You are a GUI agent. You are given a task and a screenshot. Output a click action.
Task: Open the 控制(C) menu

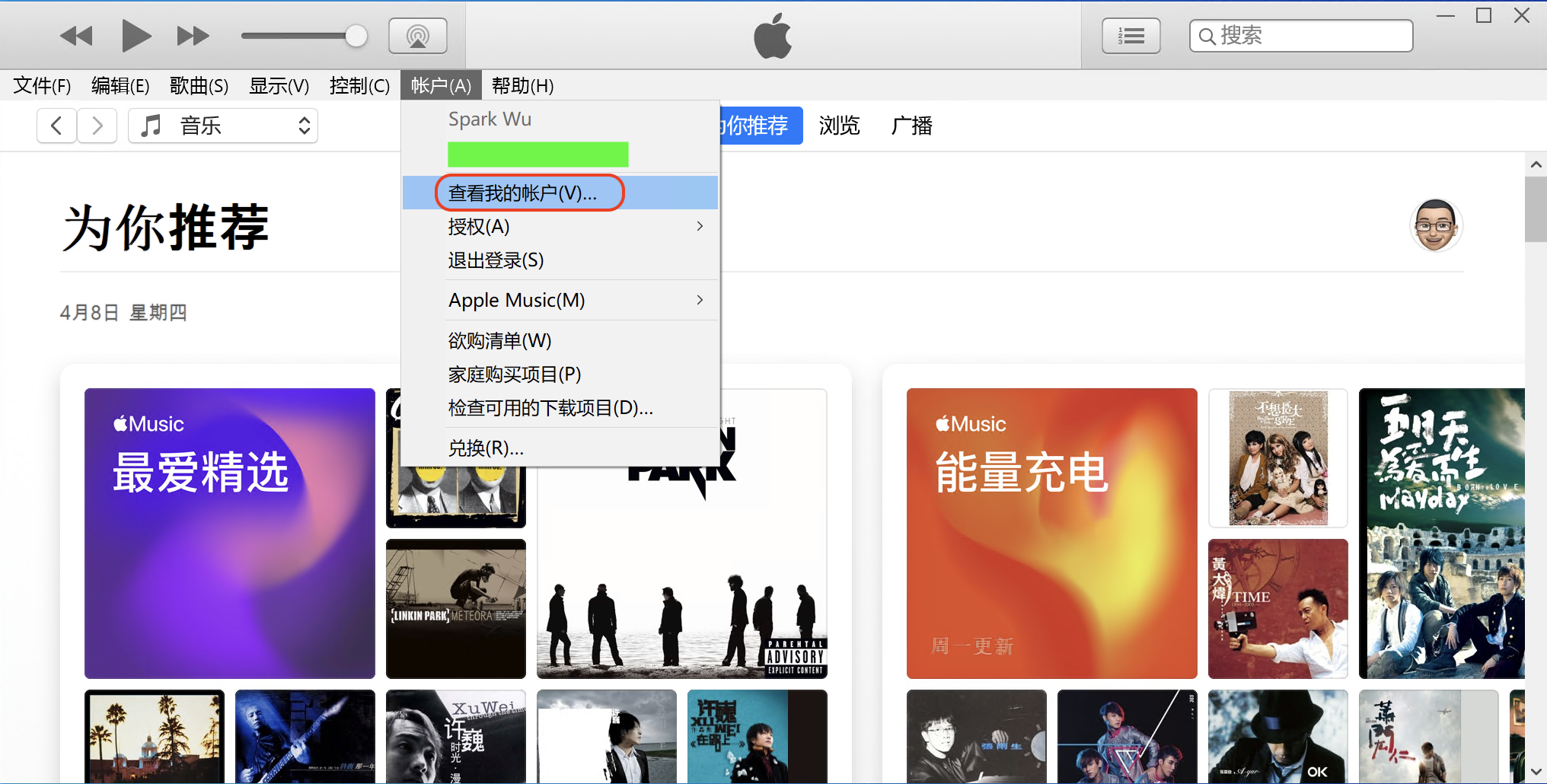(x=359, y=86)
